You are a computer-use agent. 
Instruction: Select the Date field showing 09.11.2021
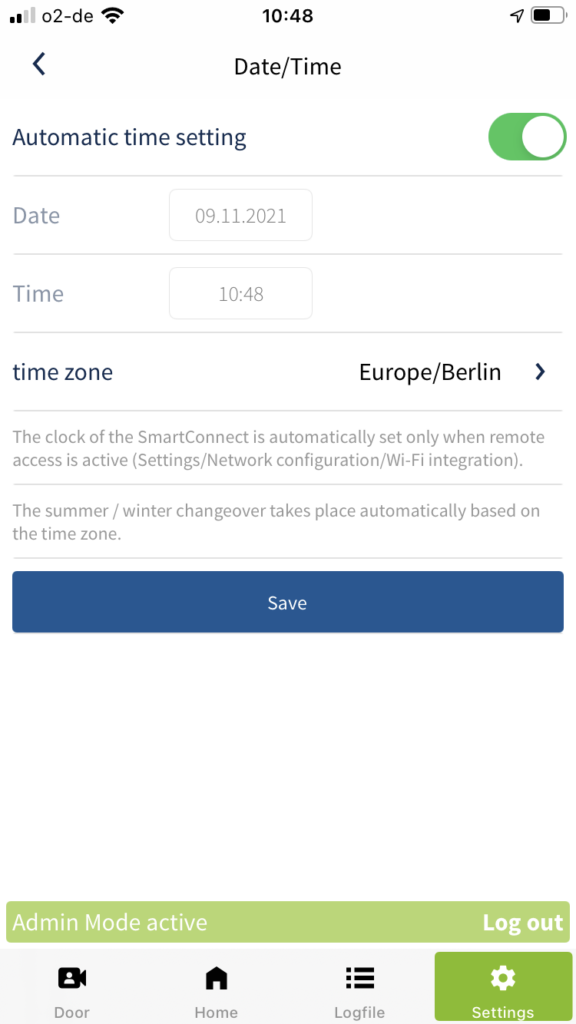(x=240, y=216)
